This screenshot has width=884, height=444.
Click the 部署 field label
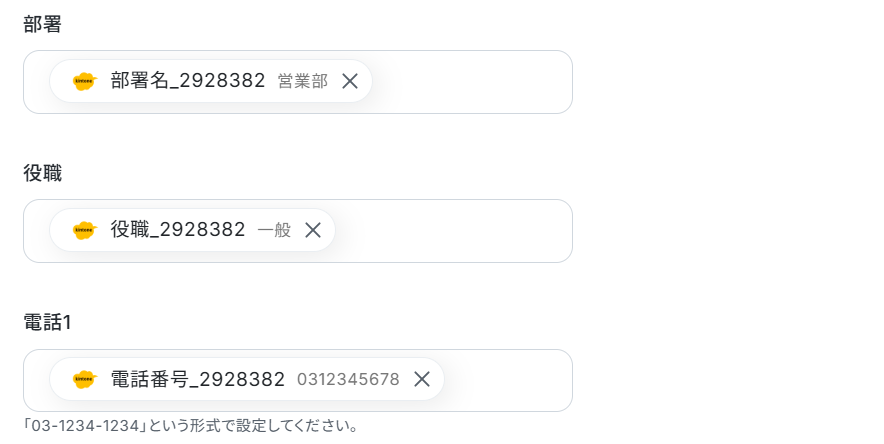pos(42,24)
